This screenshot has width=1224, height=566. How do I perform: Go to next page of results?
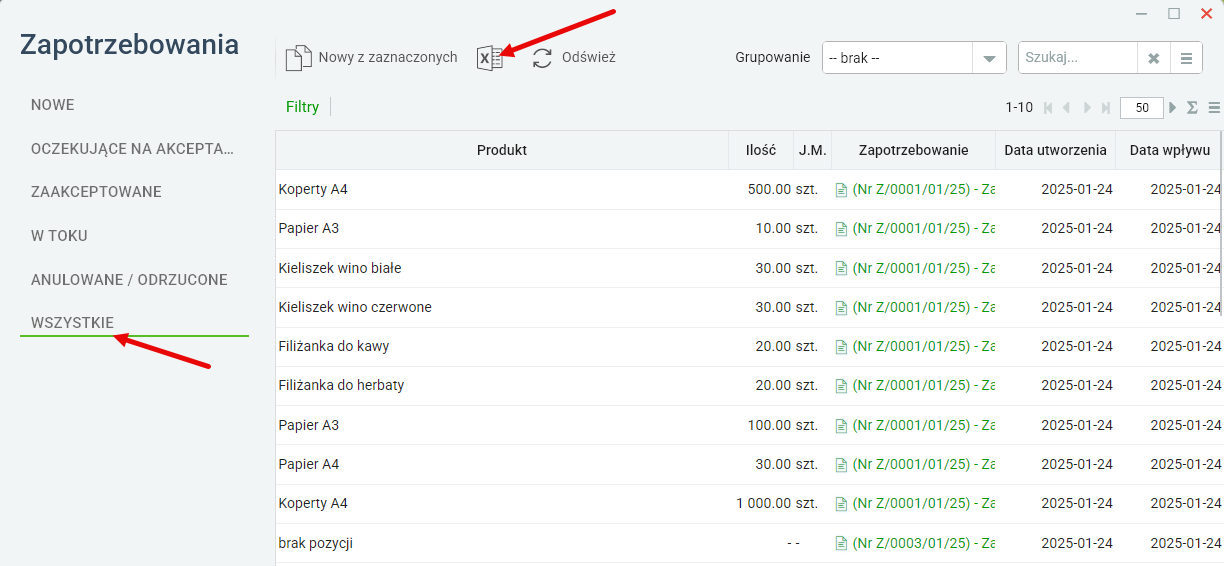1086,107
